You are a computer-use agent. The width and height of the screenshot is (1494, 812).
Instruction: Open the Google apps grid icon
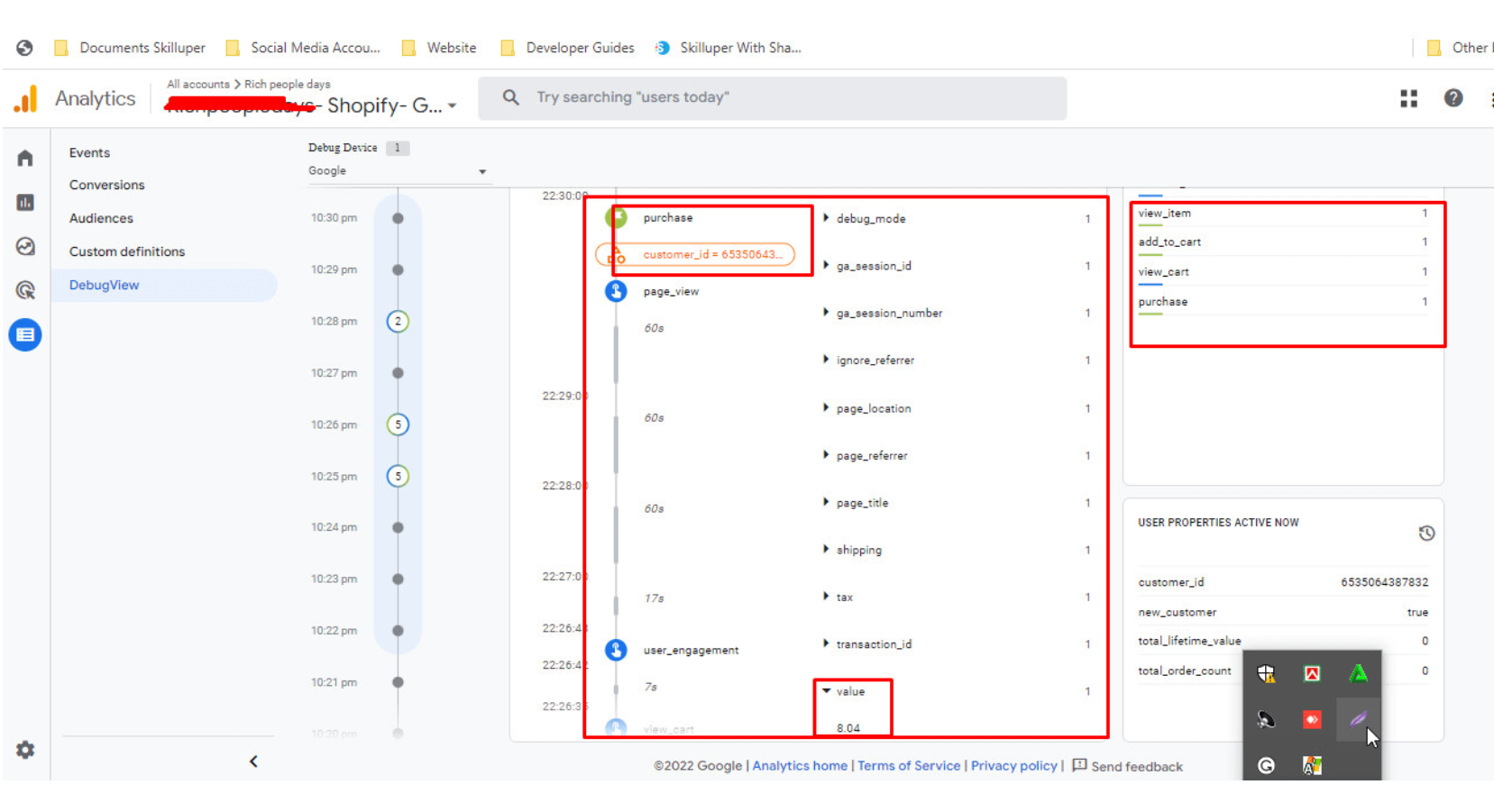point(1408,98)
